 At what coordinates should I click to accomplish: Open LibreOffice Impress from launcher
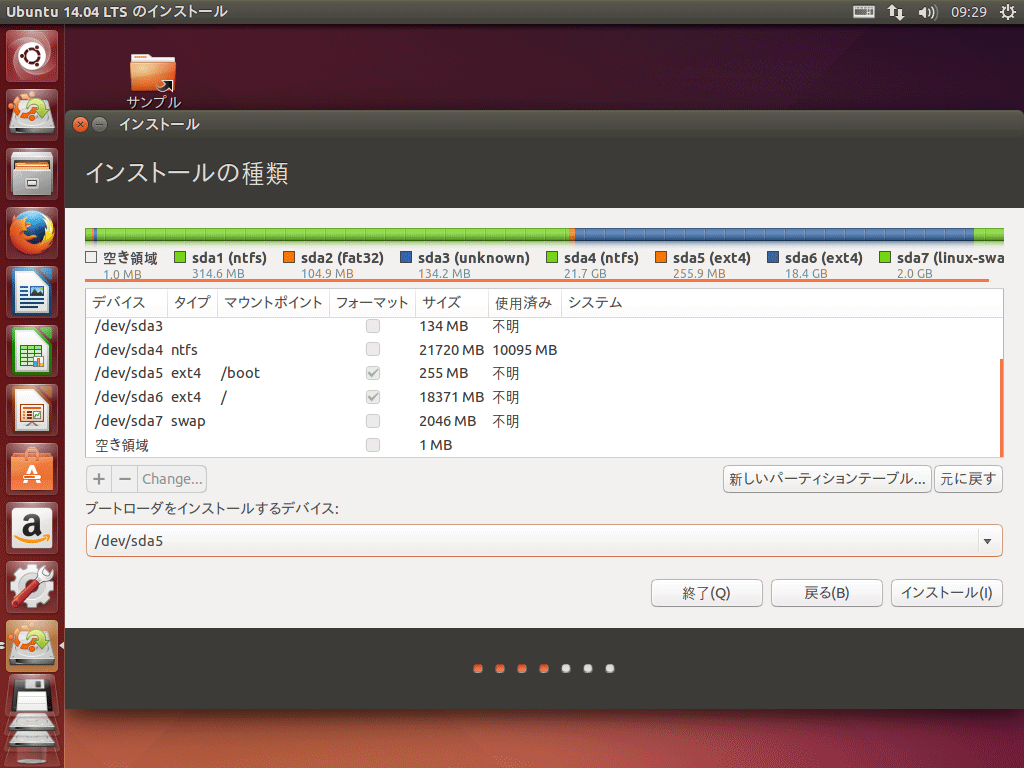(x=32, y=410)
